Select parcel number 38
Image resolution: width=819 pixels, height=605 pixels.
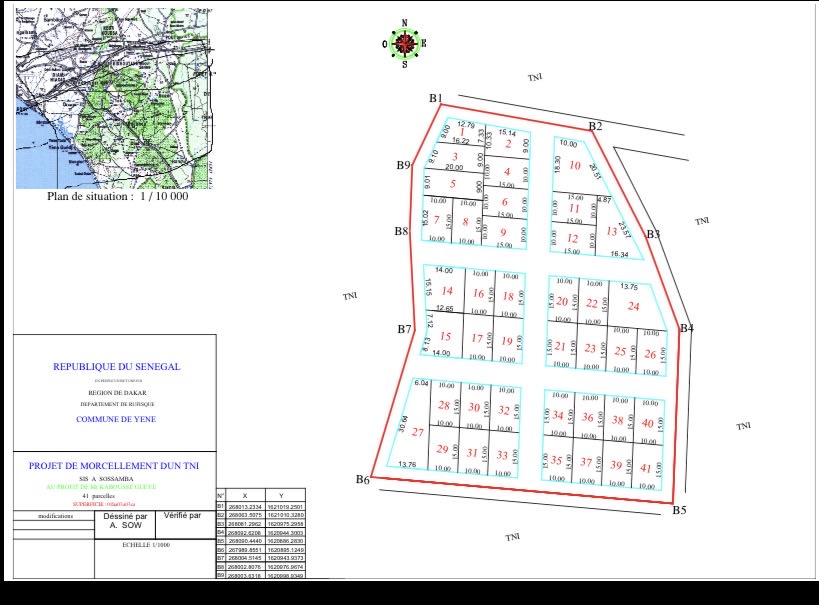(x=617, y=420)
